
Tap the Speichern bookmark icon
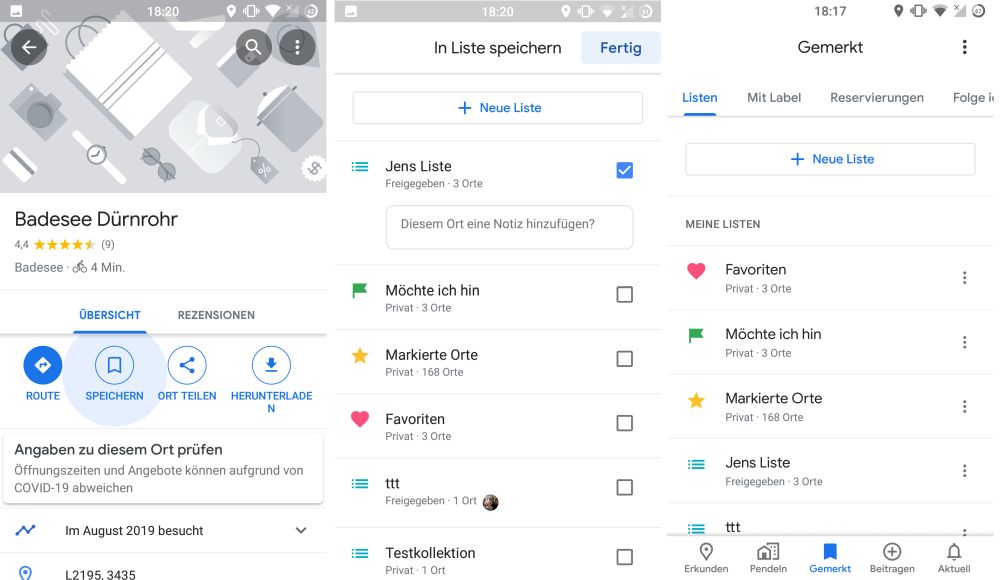pos(114,366)
